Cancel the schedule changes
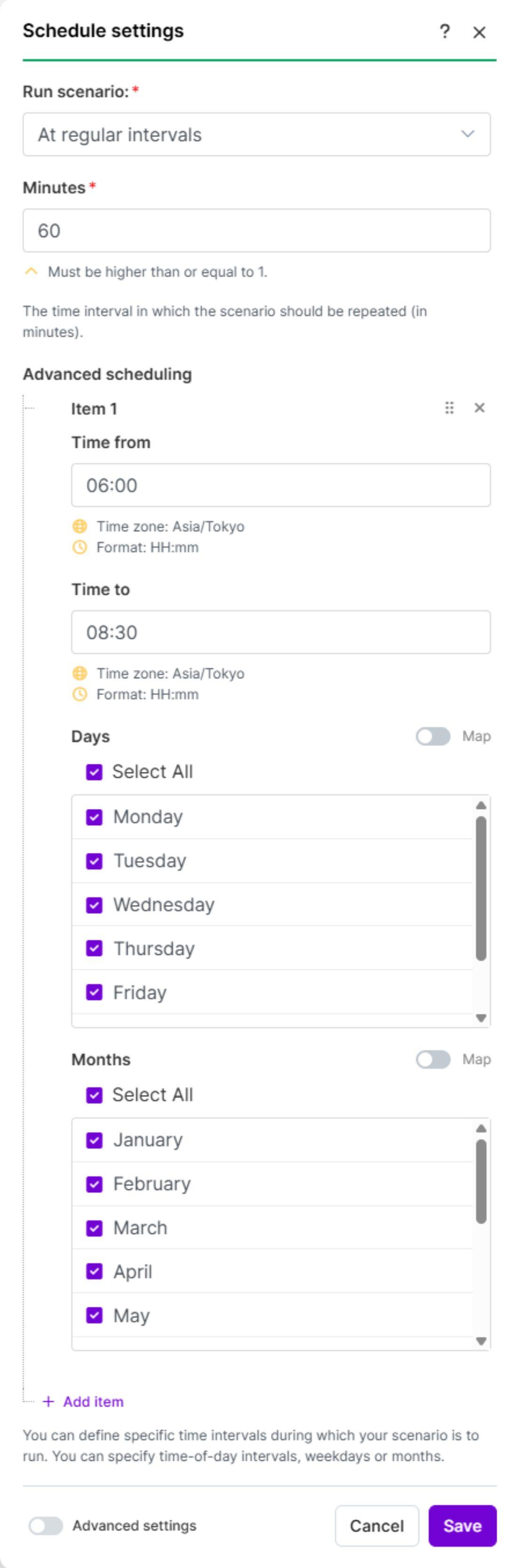Viewport: 508px width, 1568px height. pyautogui.click(x=376, y=1525)
